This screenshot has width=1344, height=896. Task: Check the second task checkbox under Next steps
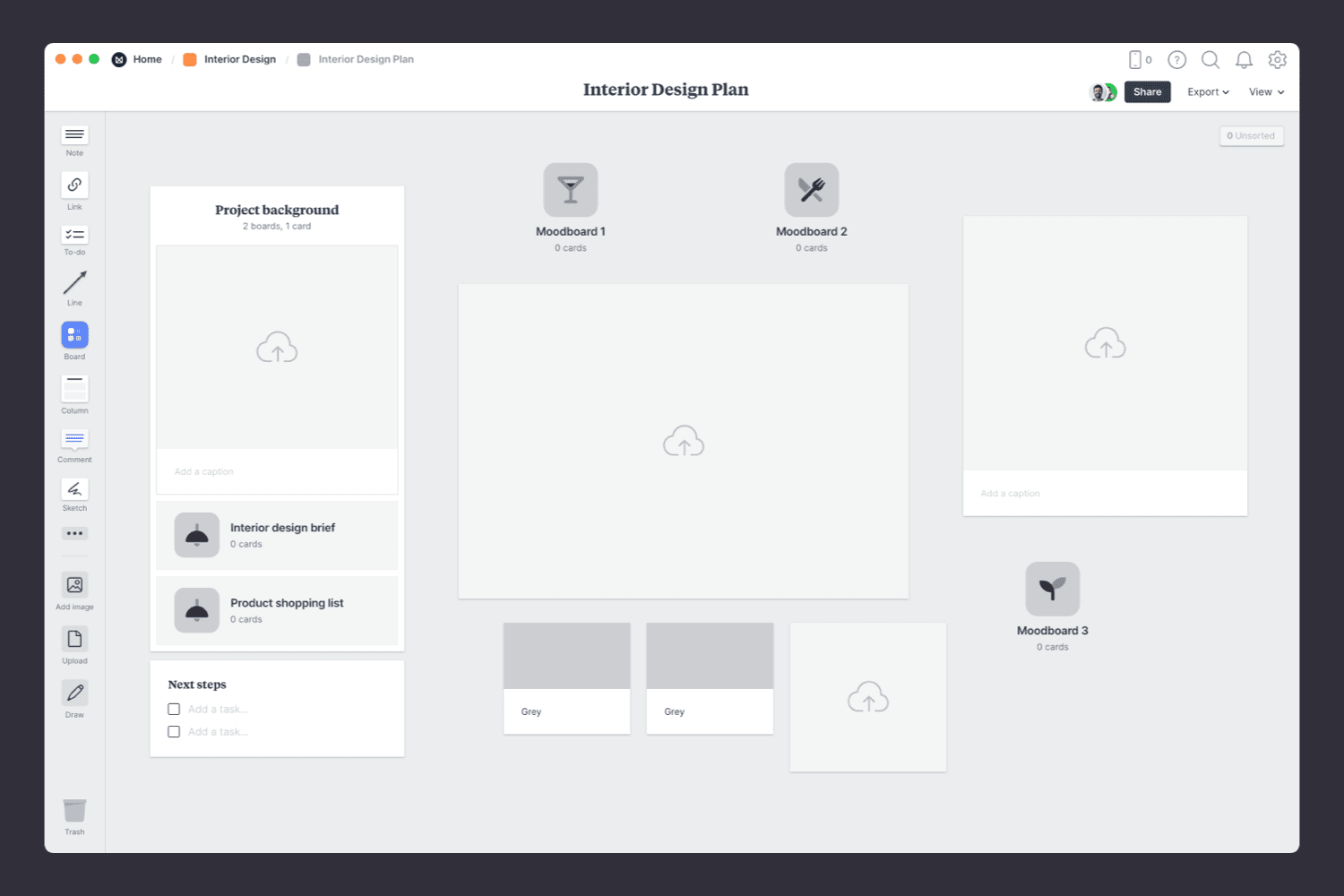coord(173,731)
